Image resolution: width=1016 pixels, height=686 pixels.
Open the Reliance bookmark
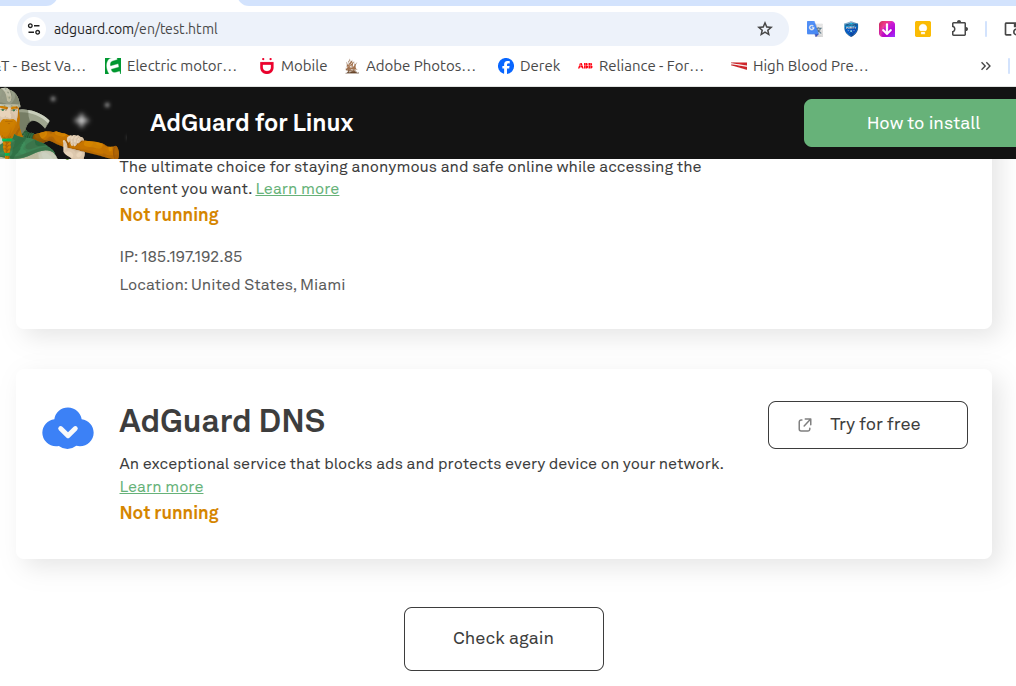tap(641, 66)
